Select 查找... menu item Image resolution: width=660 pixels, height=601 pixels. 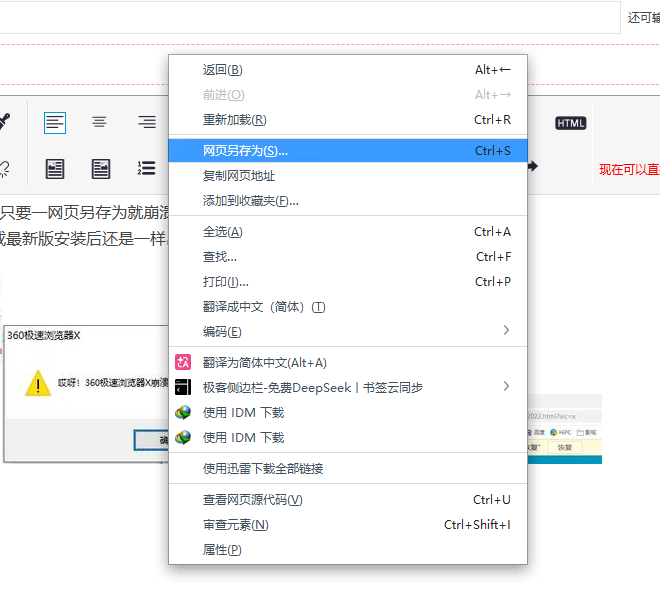[x=348, y=257]
